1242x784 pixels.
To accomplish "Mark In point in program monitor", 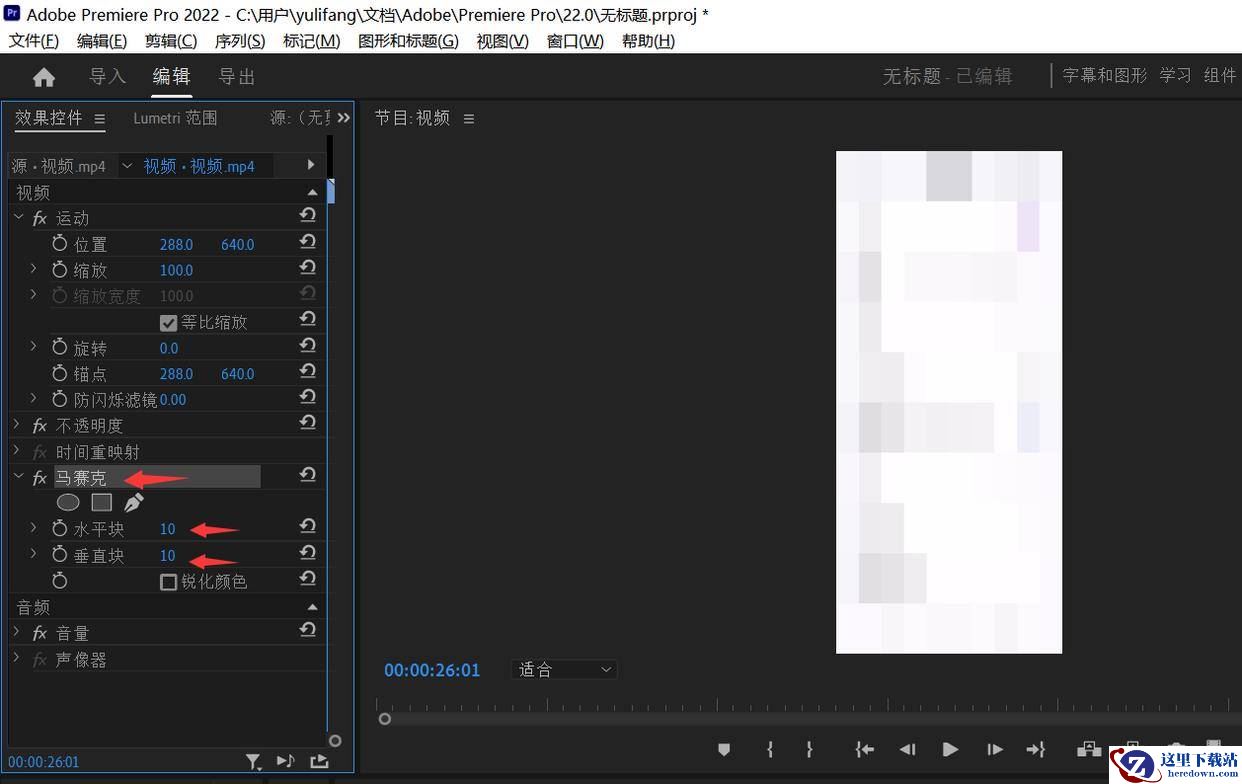I will (770, 749).
